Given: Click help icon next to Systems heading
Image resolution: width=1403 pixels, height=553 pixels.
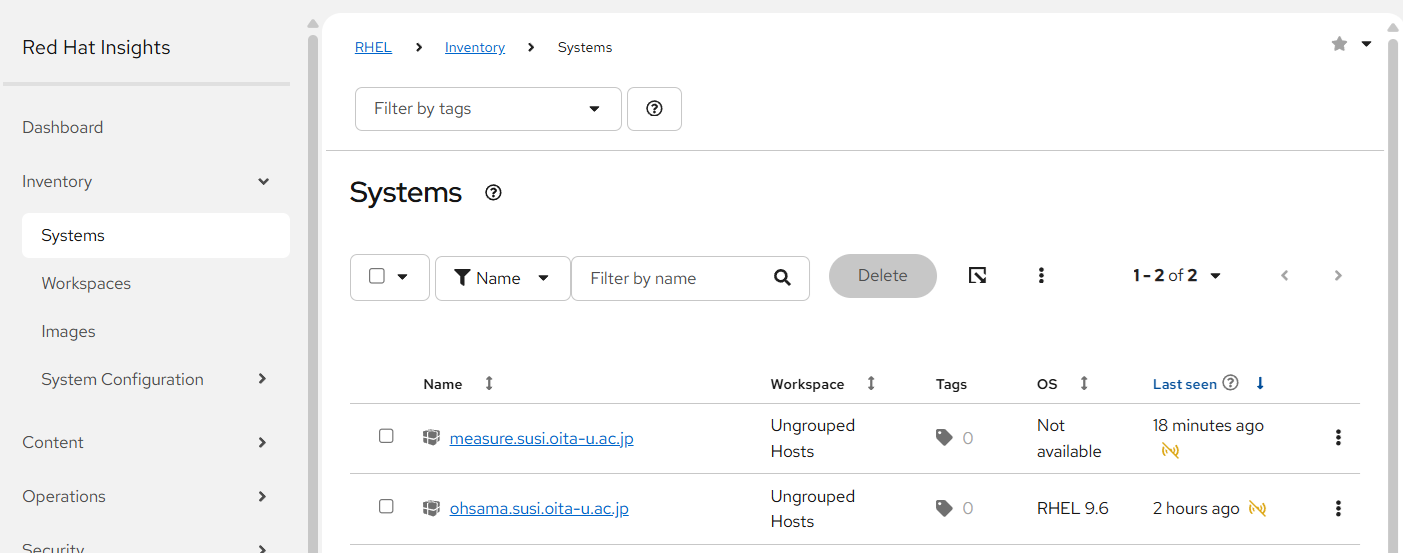Looking at the screenshot, I should (493, 193).
